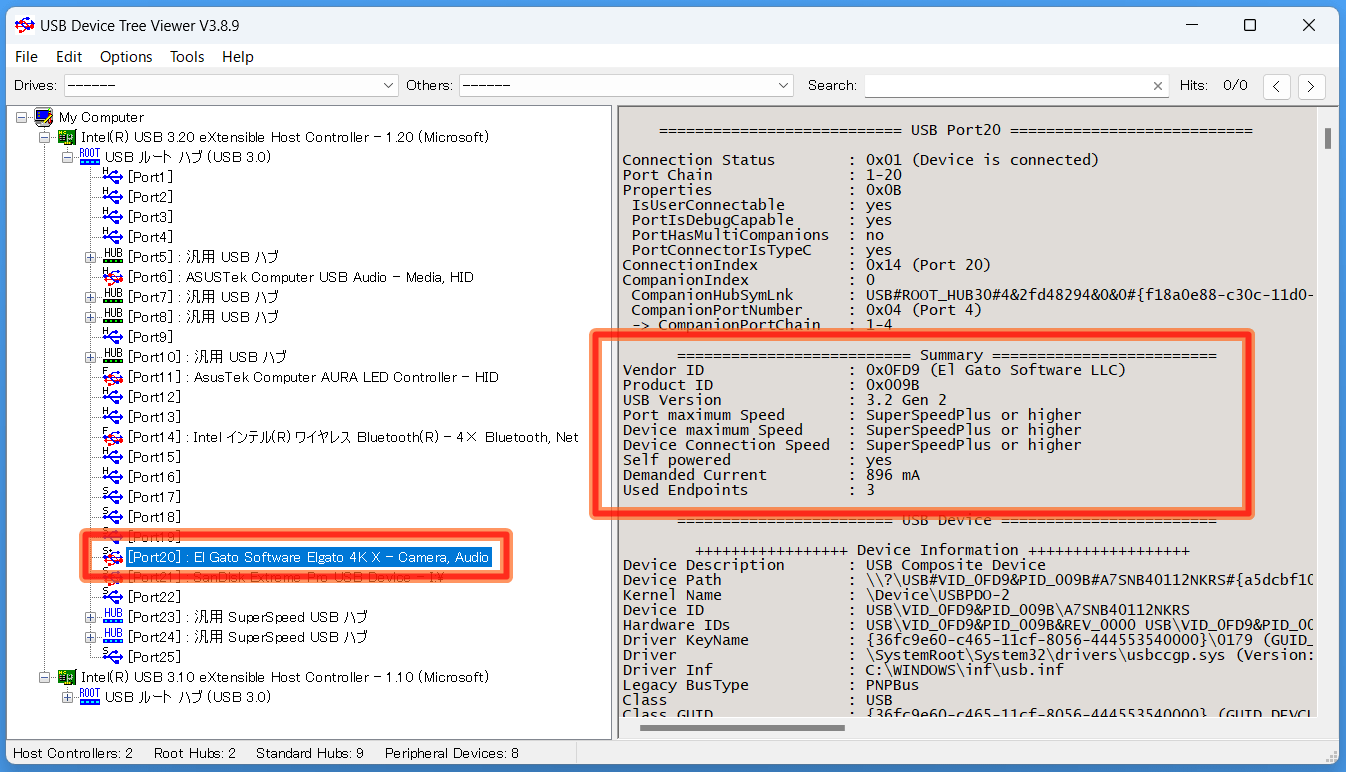This screenshot has width=1346, height=772.
Task: Go to previous search hit
Action: 1277,86
